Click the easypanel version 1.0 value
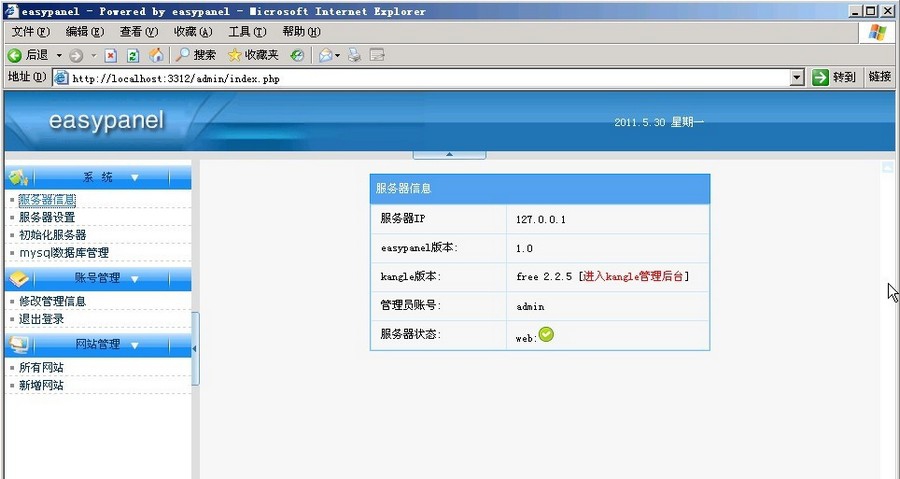 click(x=525, y=248)
